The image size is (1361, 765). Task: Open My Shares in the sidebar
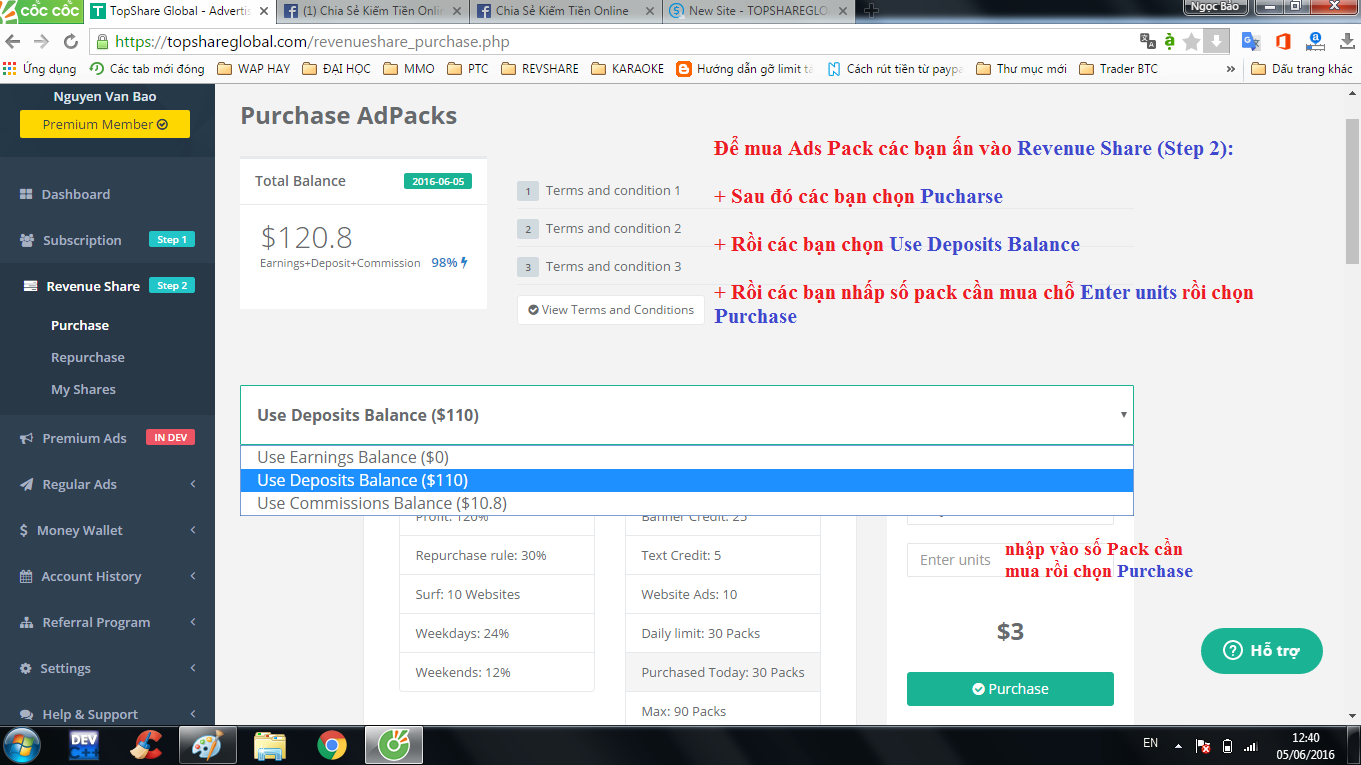point(83,389)
